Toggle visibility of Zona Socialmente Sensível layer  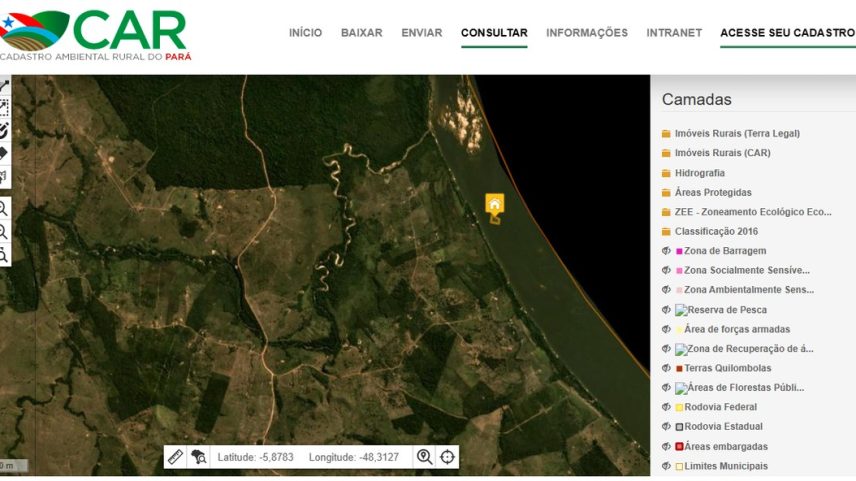pyautogui.click(x=666, y=270)
